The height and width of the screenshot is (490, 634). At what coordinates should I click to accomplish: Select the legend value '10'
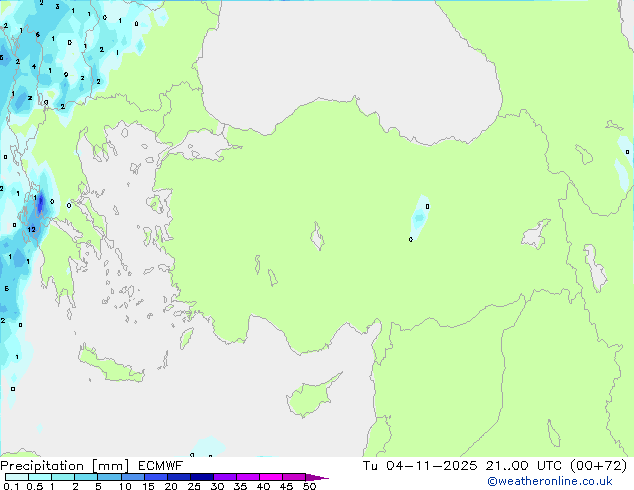click(125, 486)
